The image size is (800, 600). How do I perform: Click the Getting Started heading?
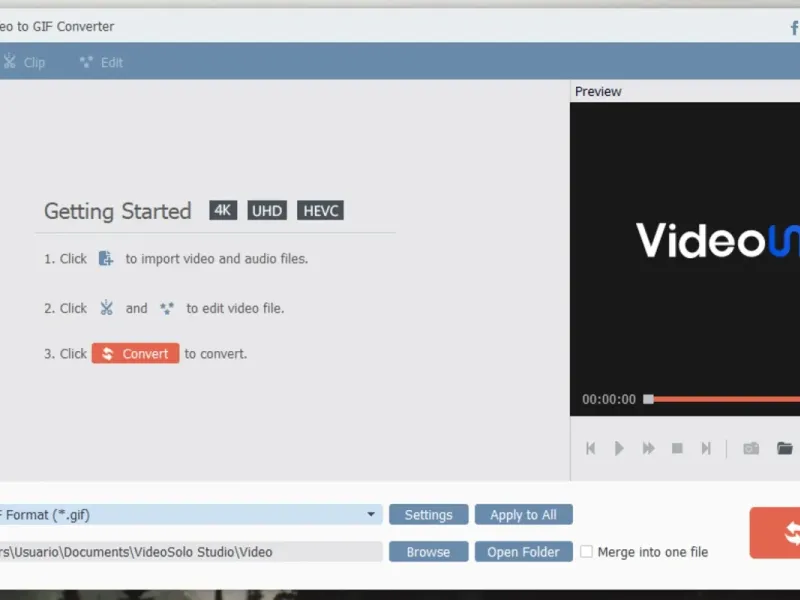click(x=117, y=211)
